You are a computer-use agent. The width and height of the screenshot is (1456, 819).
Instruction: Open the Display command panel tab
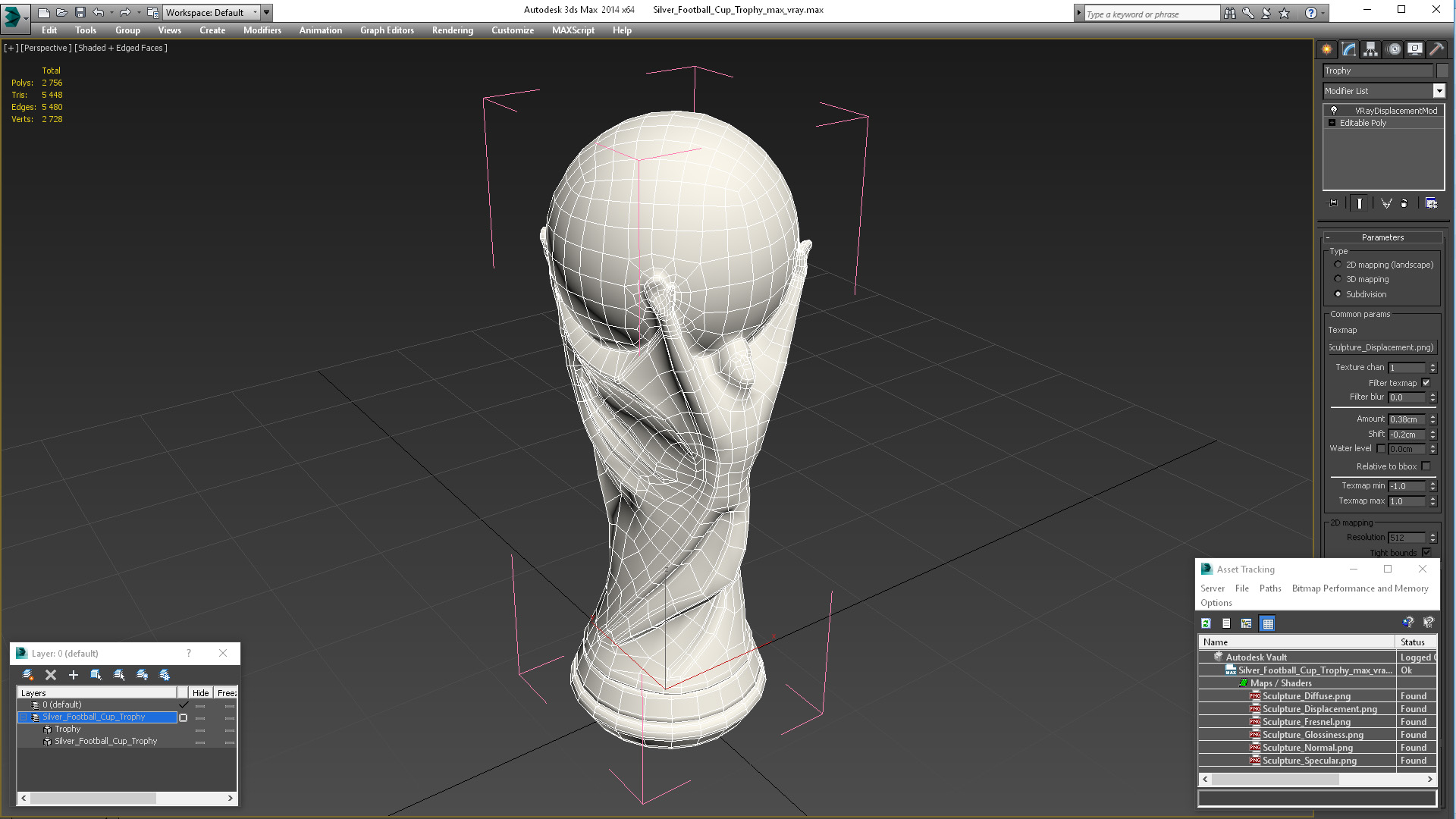1415,49
